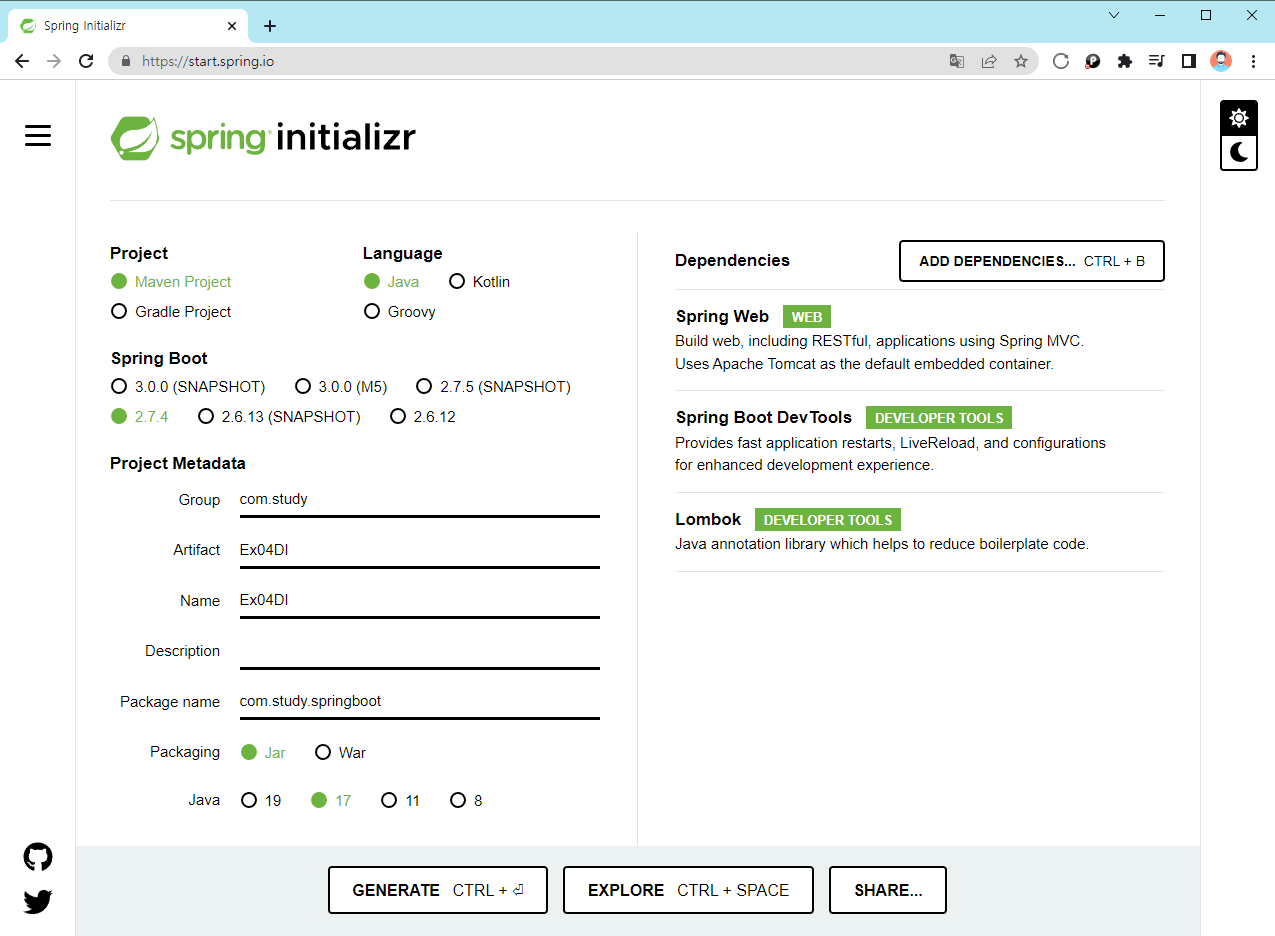
Task: Switch to the light theme sun icon
Action: pyautogui.click(x=1239, y=118)
